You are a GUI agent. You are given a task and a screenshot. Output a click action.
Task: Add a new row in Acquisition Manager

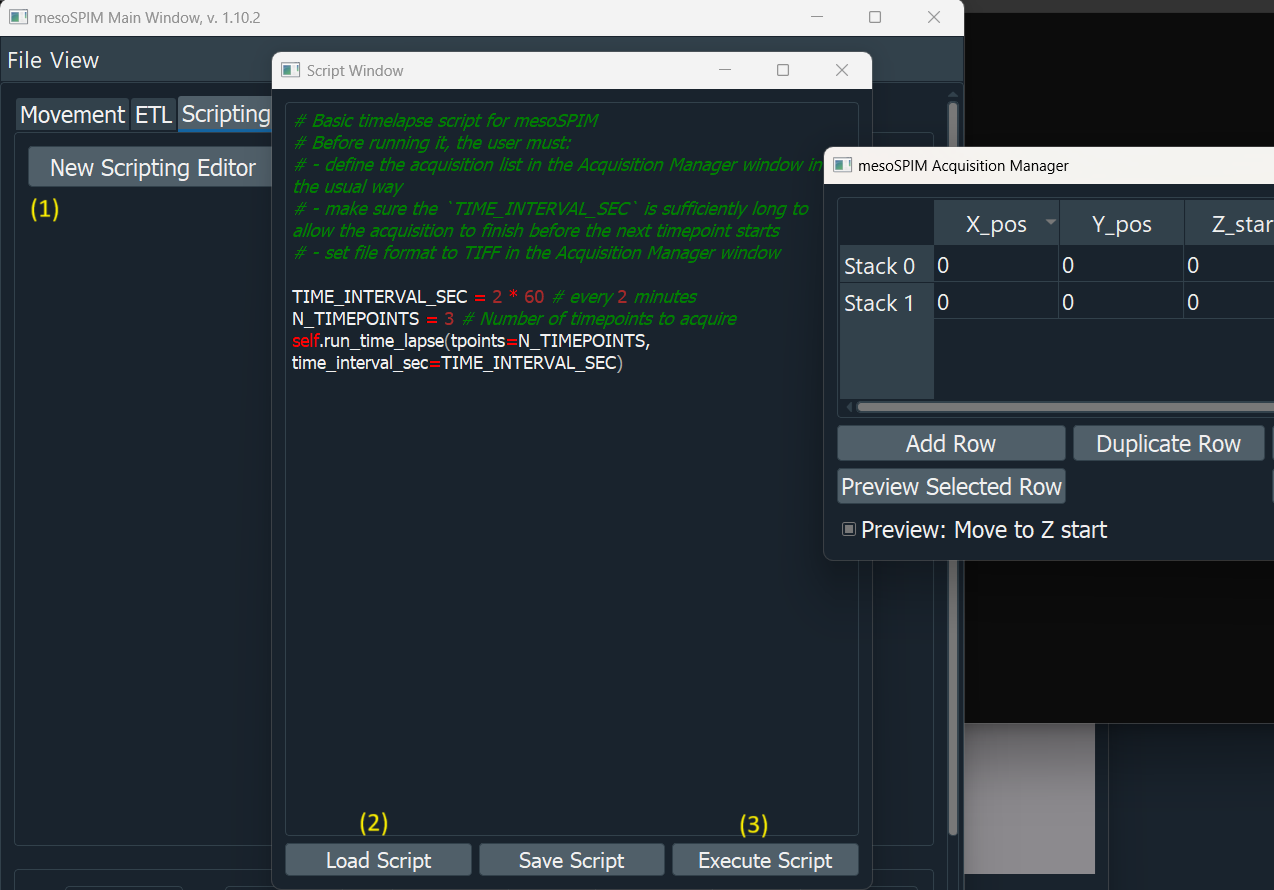click(950, 444)
